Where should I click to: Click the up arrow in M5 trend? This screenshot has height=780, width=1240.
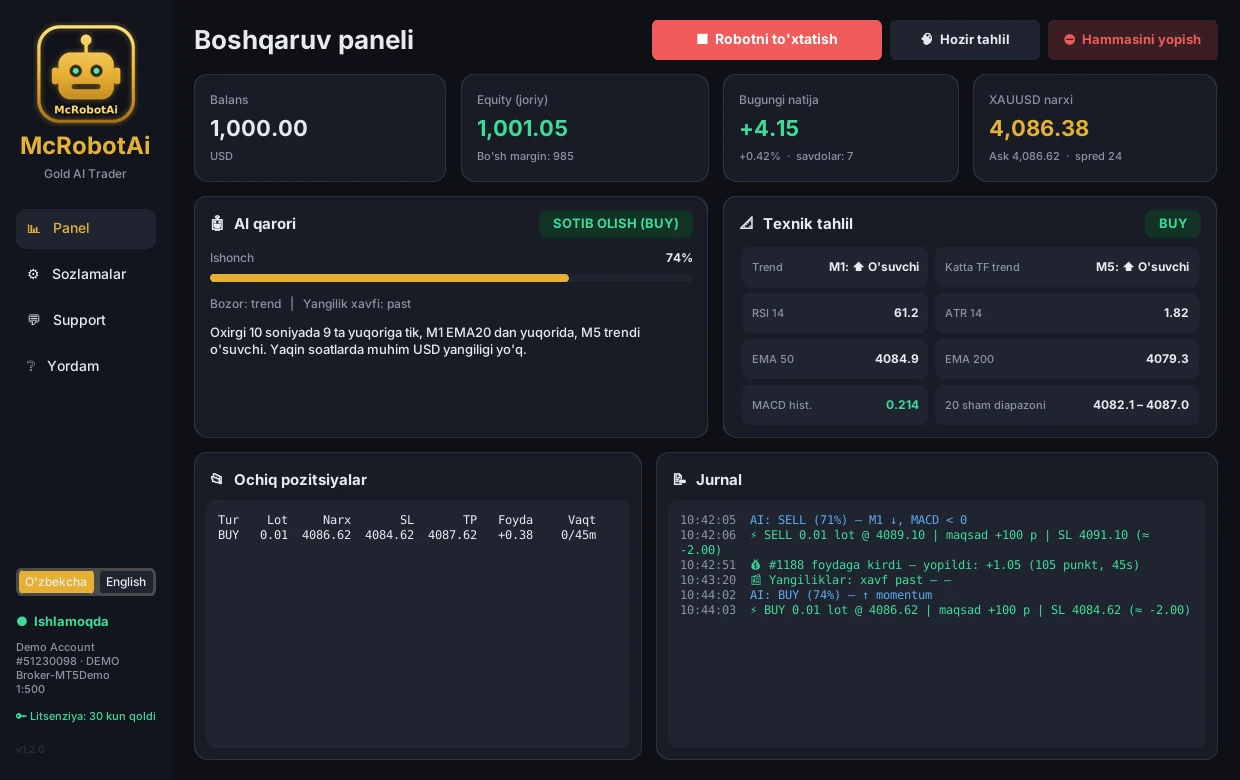[1128, 267]
